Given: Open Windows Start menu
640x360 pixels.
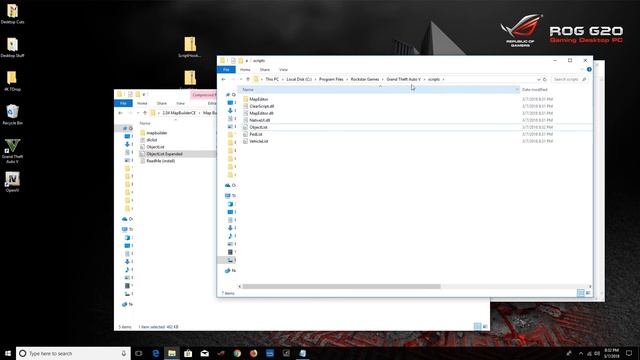Looking at the screenshot, I should [8, 353].
